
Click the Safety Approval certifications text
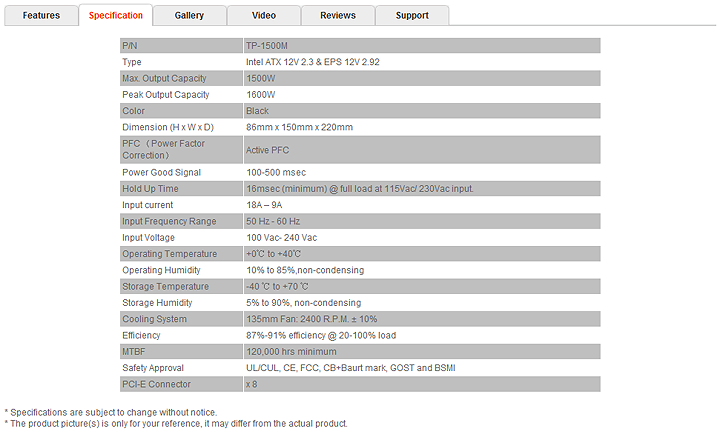[351, 368]
